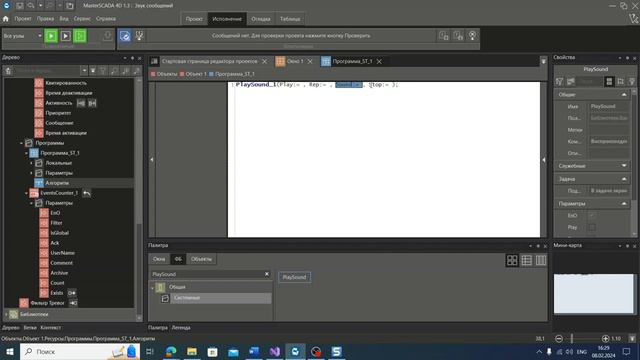Collapse the EventsCounter_1 tree node
This screenshot has height=360, width=640.
(27, 193)
